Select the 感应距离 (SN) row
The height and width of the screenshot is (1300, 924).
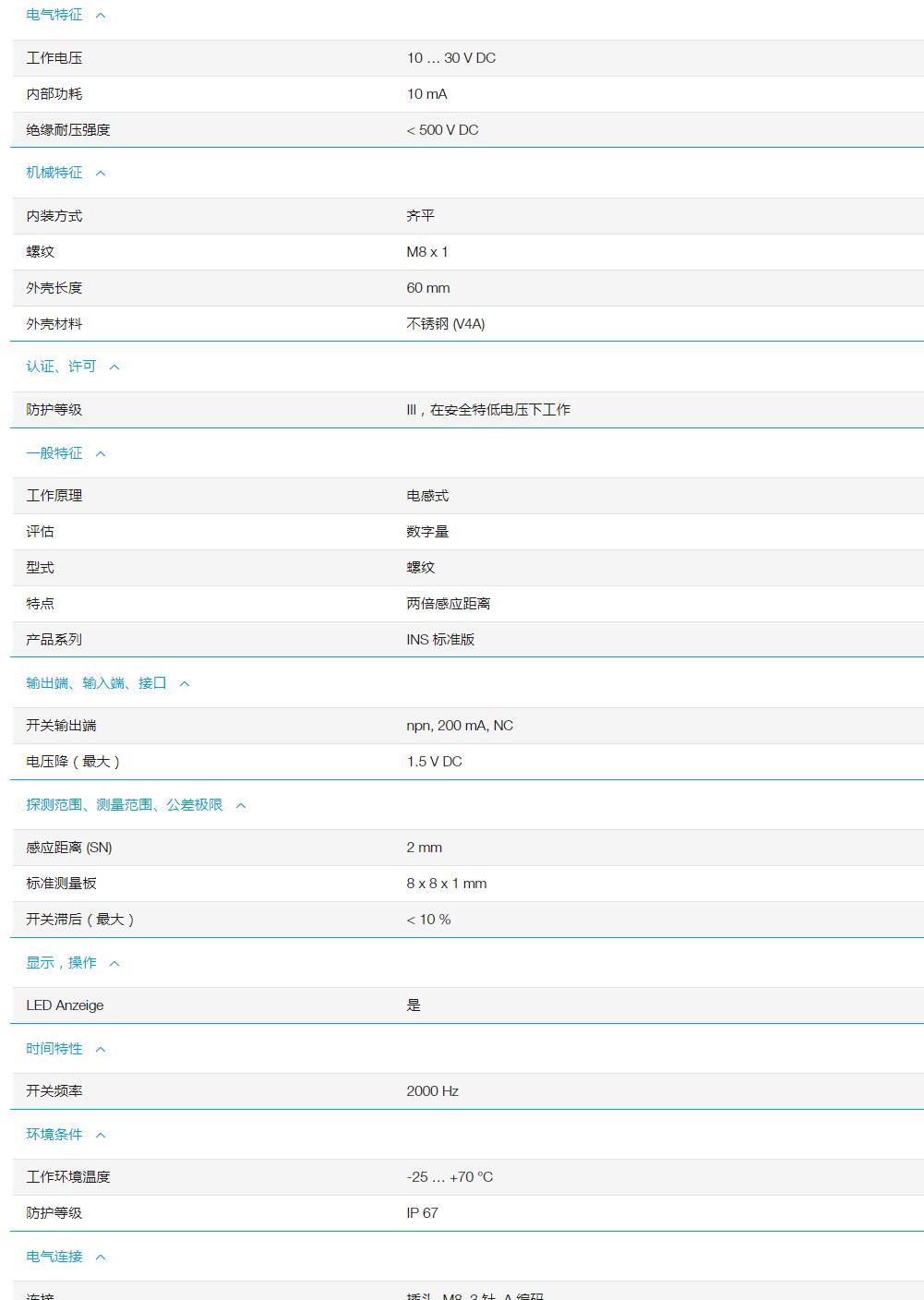click(462, 847)
